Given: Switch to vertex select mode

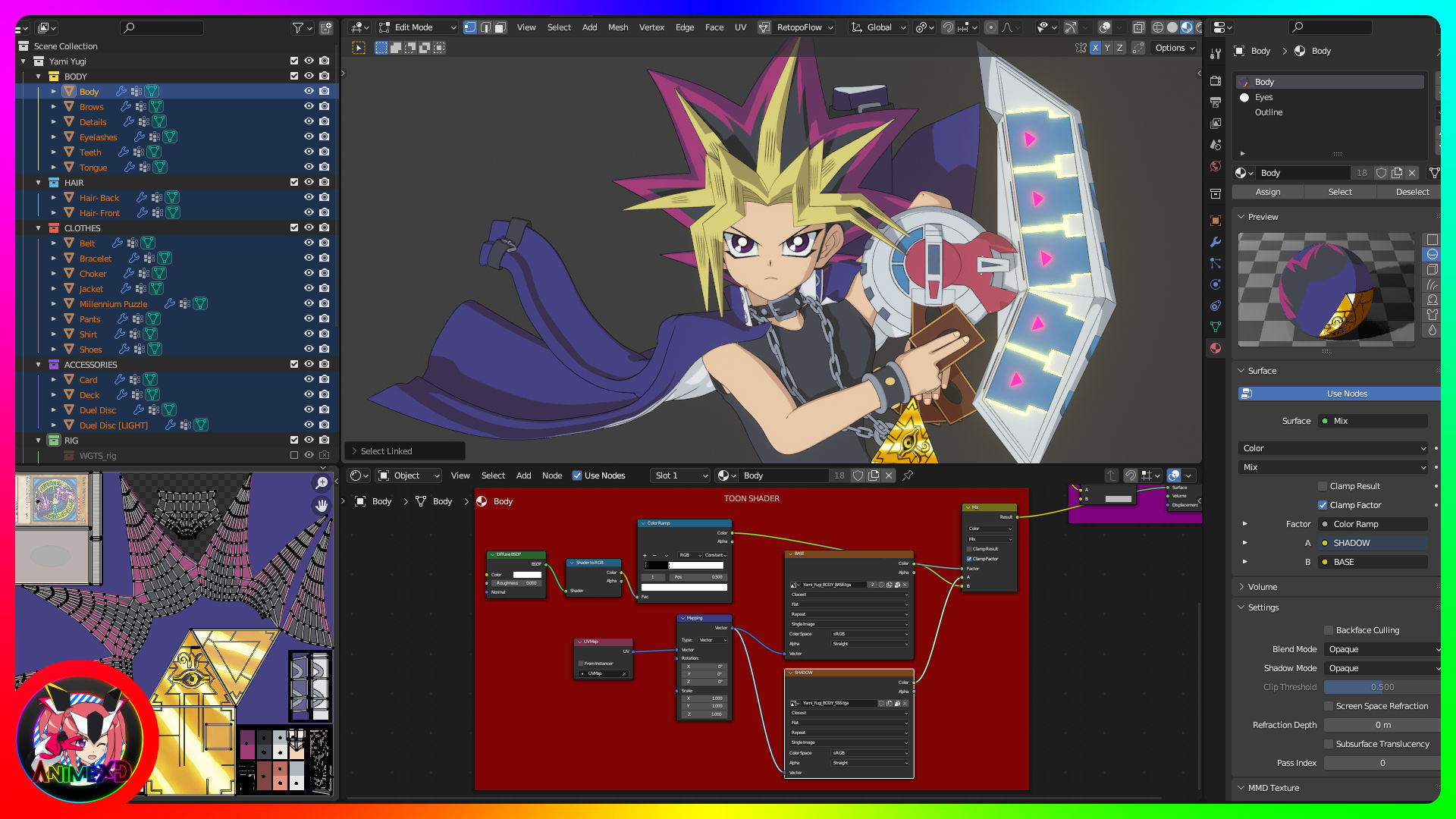Looking at the screenshot, I should [470, 27].
